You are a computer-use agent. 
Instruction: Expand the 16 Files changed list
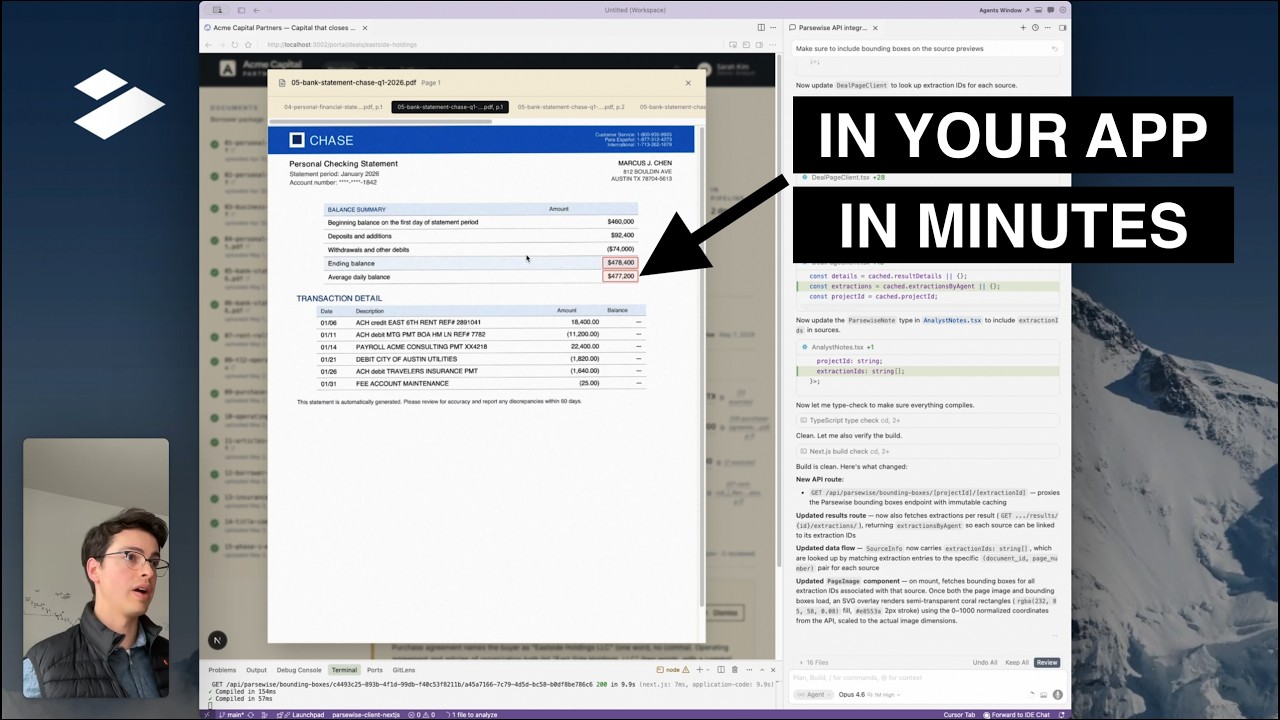coord(813,662)
